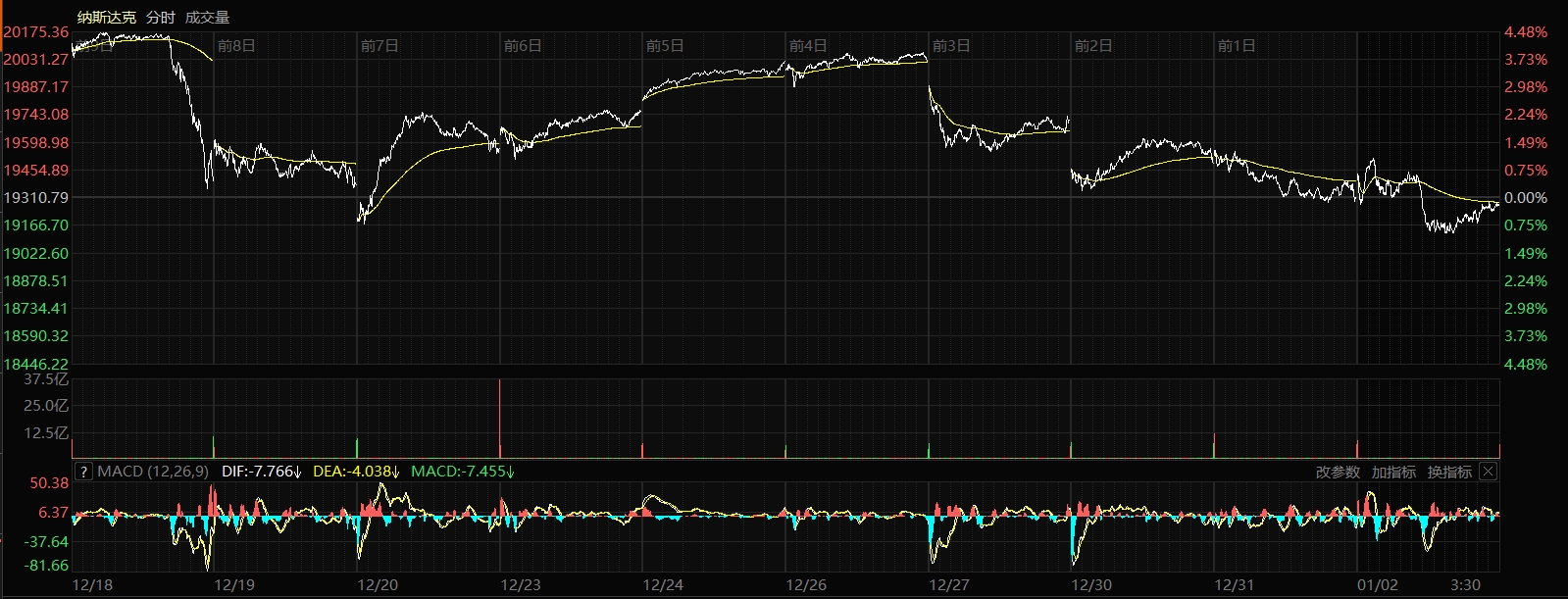Image resolution: width=1568 pixels, height=599 pixels.
Task: Click the 19310.79 baseline price label
Action: [36, 198]
